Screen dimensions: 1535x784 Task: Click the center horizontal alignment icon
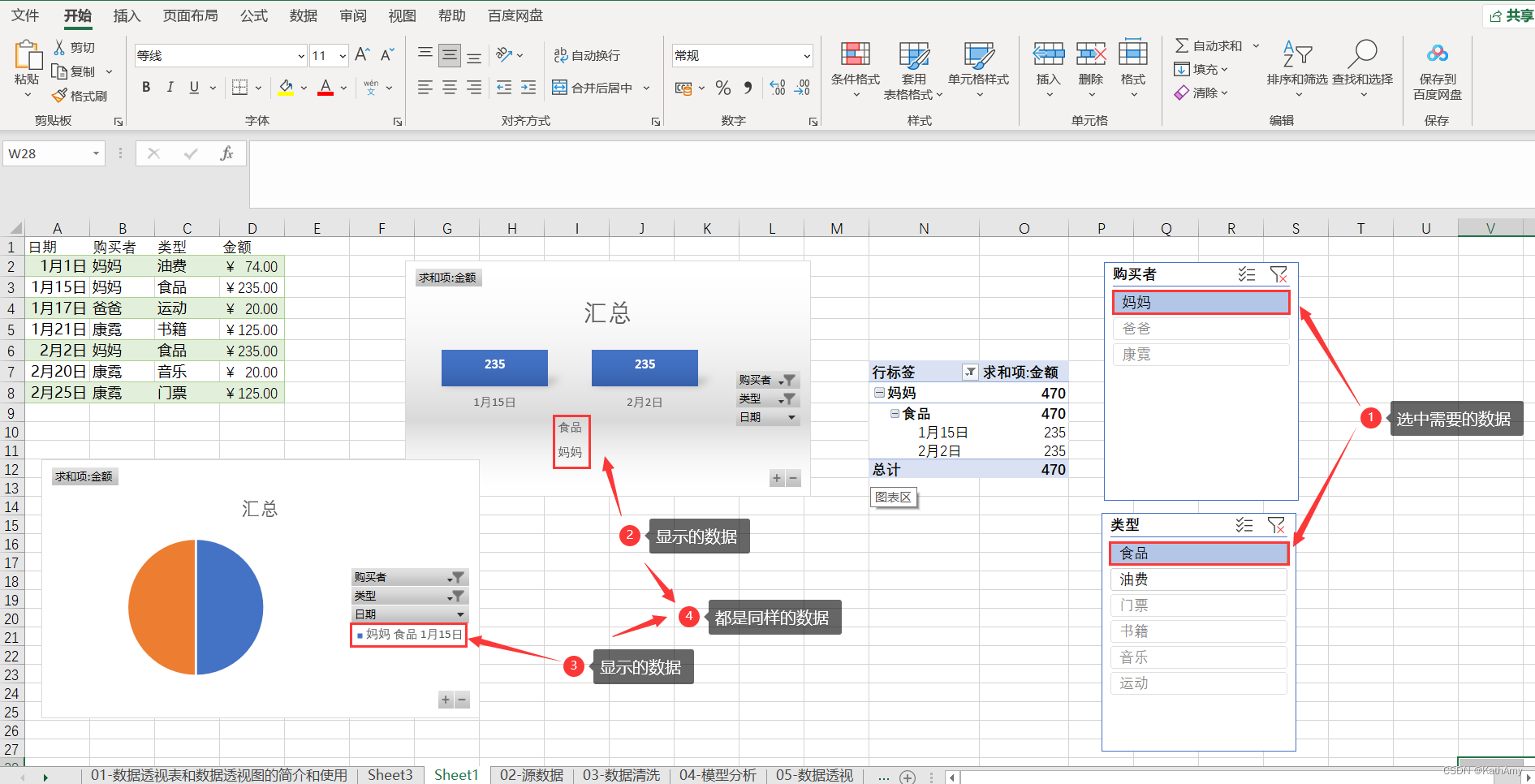tap(450, 87)
